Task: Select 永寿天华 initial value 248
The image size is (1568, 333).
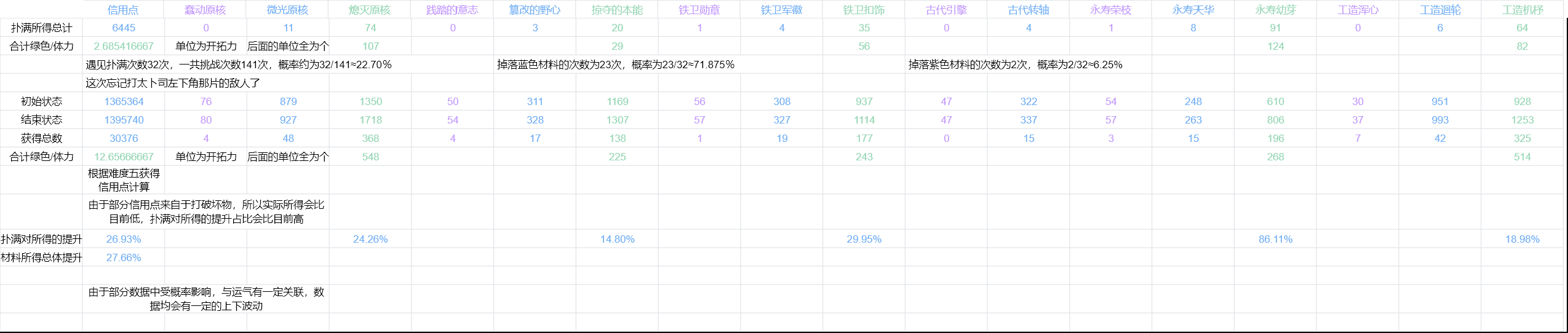Action: click(1193, 101)
